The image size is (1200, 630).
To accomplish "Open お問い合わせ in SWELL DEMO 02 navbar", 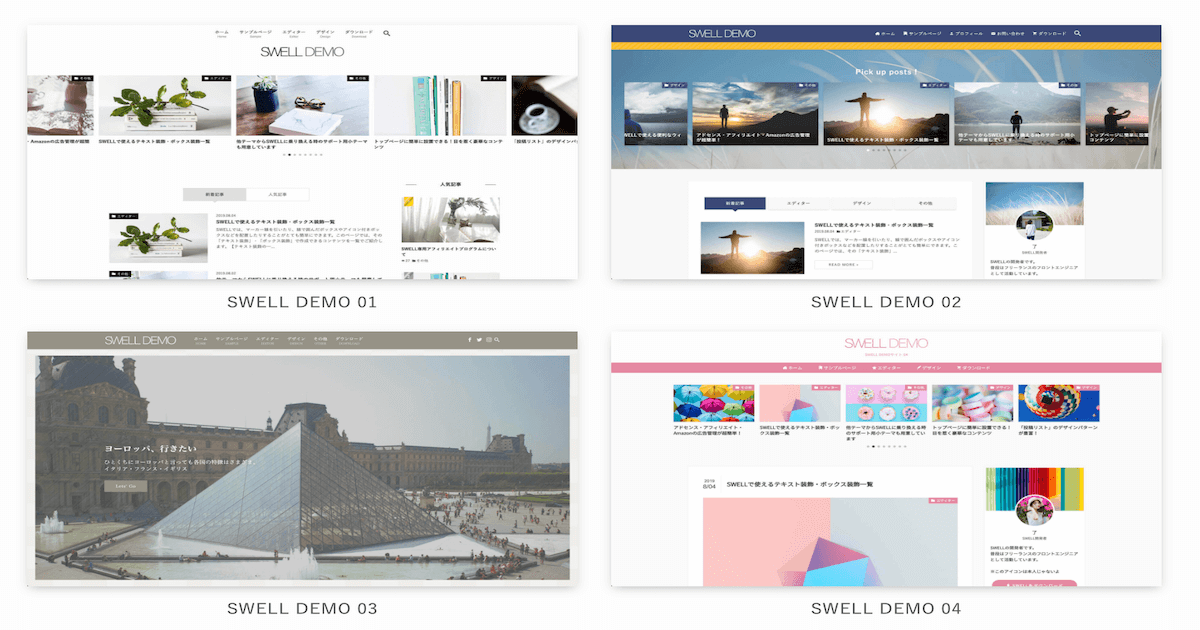I will click(1009, 33).
